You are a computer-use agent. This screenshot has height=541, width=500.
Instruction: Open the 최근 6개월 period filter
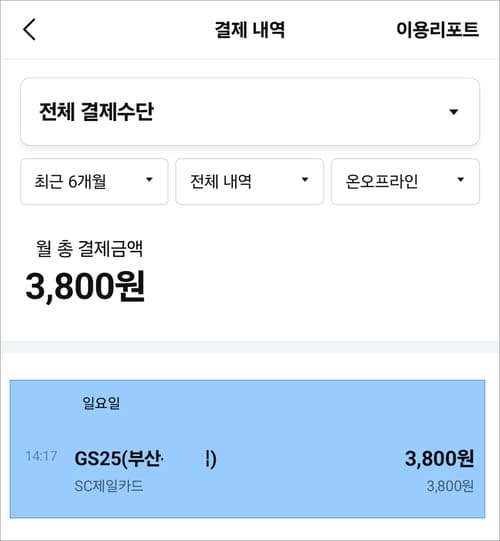click(94, 181)
